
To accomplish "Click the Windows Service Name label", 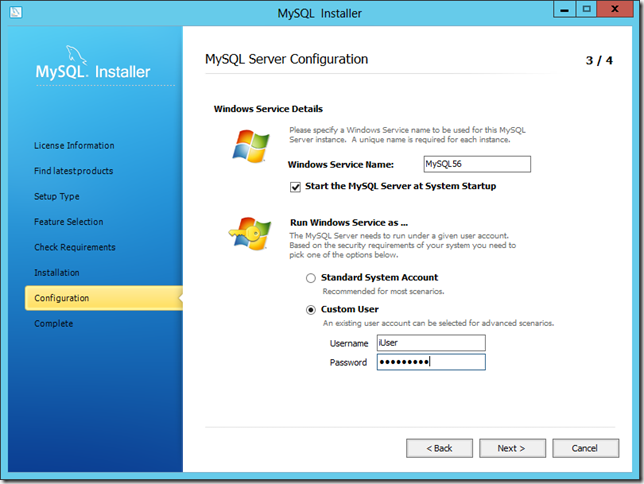I will 340,165.
